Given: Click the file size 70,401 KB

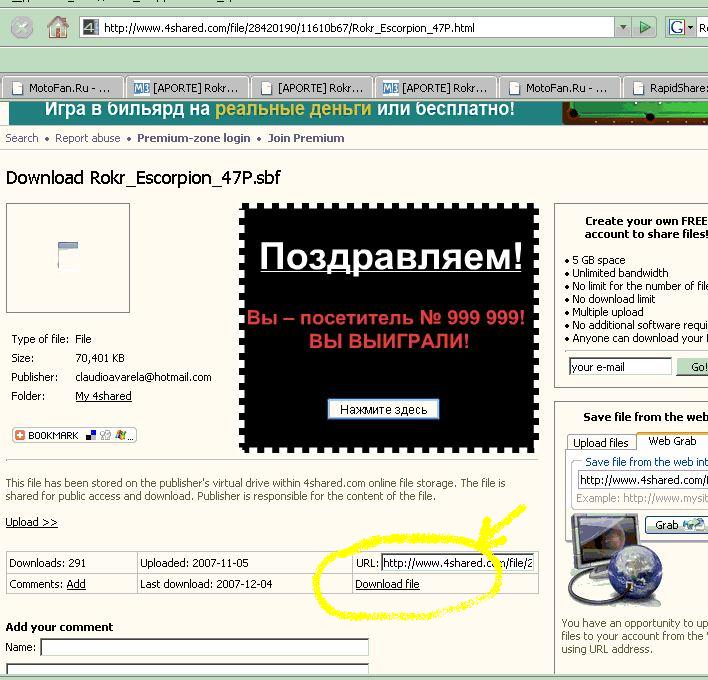Looking at the screenshot, I should click(x=100, y=358).
